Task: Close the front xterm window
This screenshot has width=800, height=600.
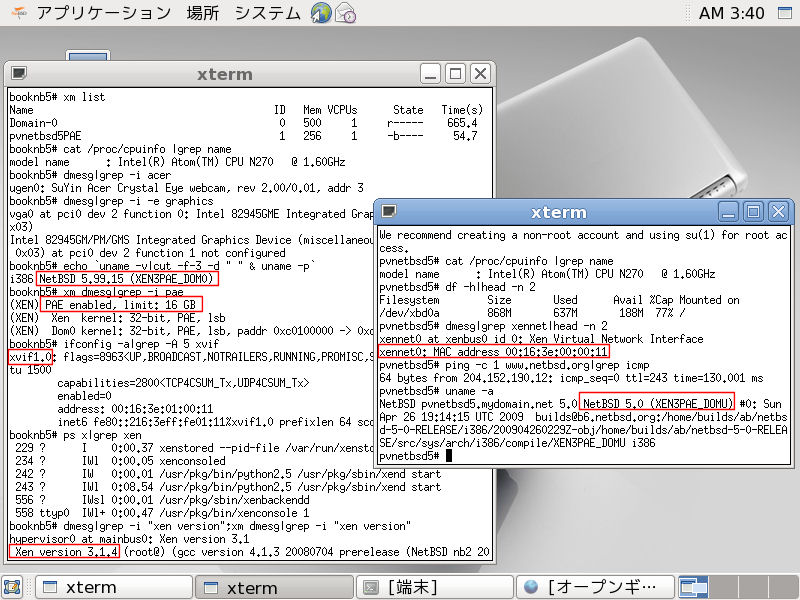Action: coord(778,212)
